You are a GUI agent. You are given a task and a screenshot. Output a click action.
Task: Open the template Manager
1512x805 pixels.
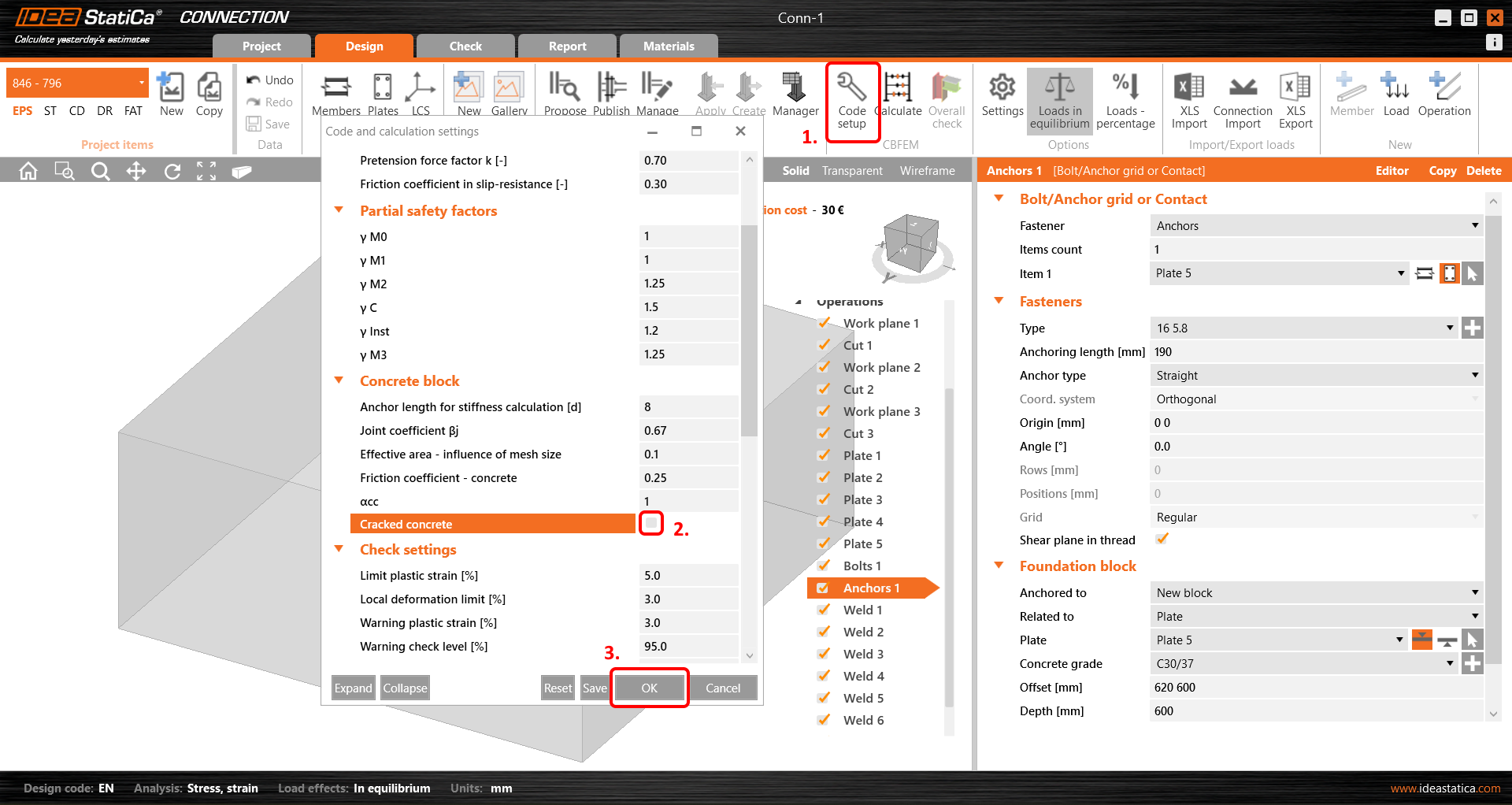[x=795, y=95]
